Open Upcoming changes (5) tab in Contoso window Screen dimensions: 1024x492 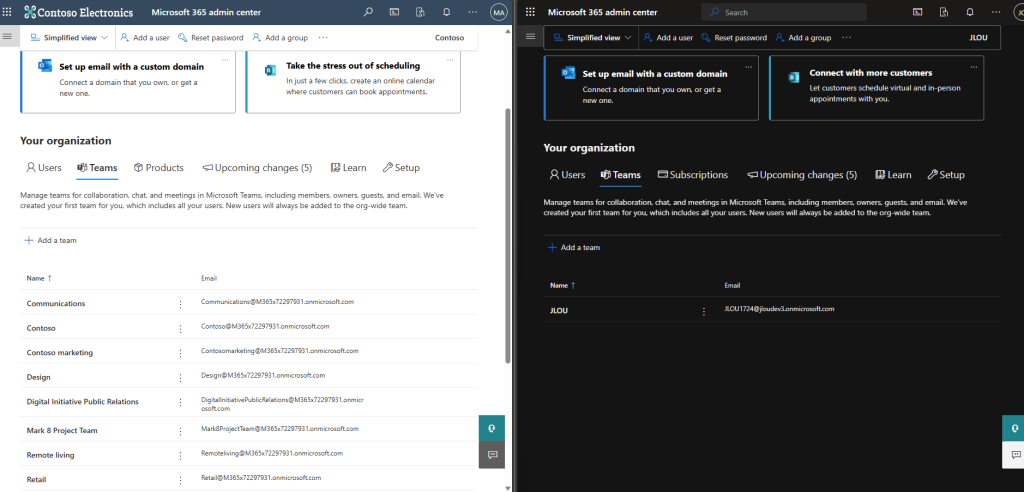coord(257,168)
